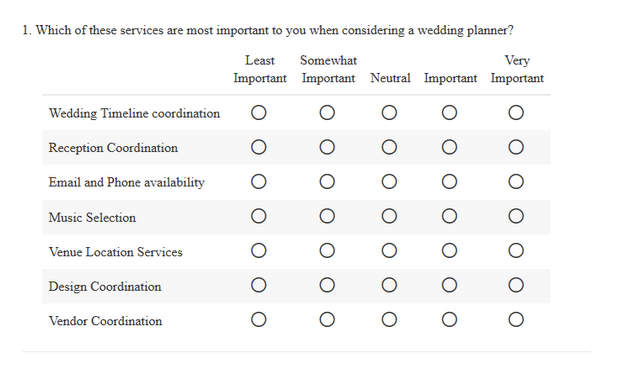Screen dimensions: 621x365
Task: Rate Wedding Timeline coordination as Least Important
Action: [x=259, y=113]
